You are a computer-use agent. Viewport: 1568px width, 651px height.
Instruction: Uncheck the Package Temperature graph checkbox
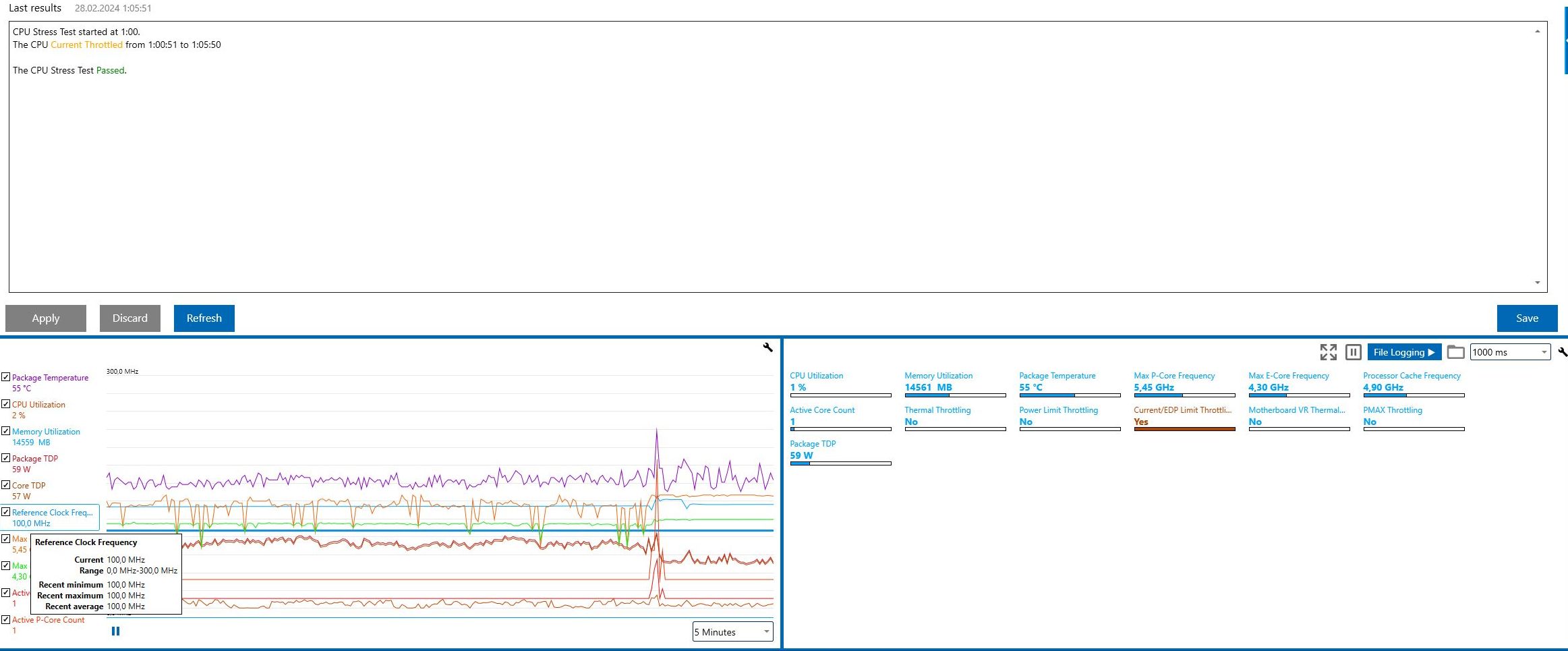click(x=5, y=377)
